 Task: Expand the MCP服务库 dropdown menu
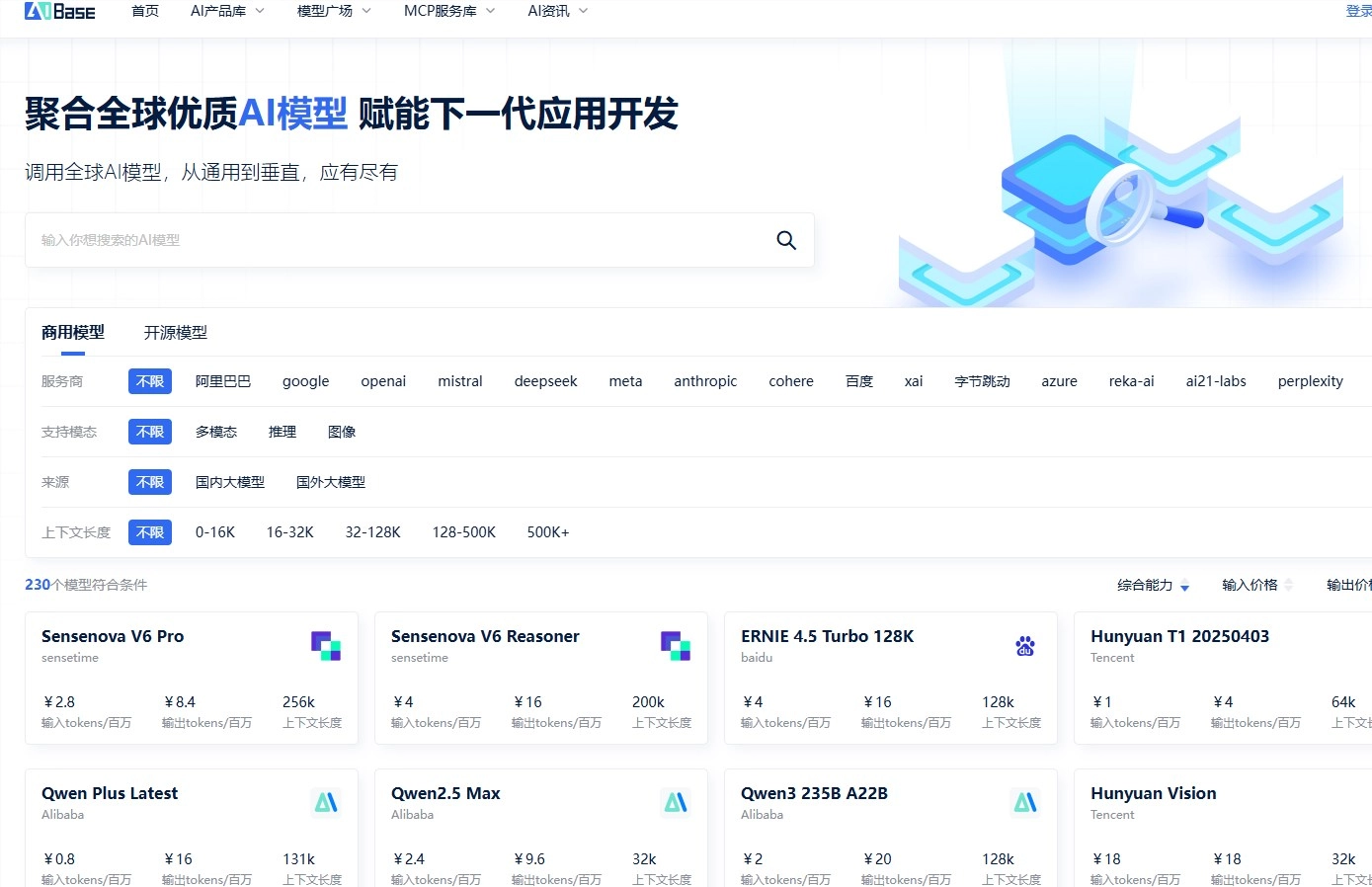tap(449, 11)
